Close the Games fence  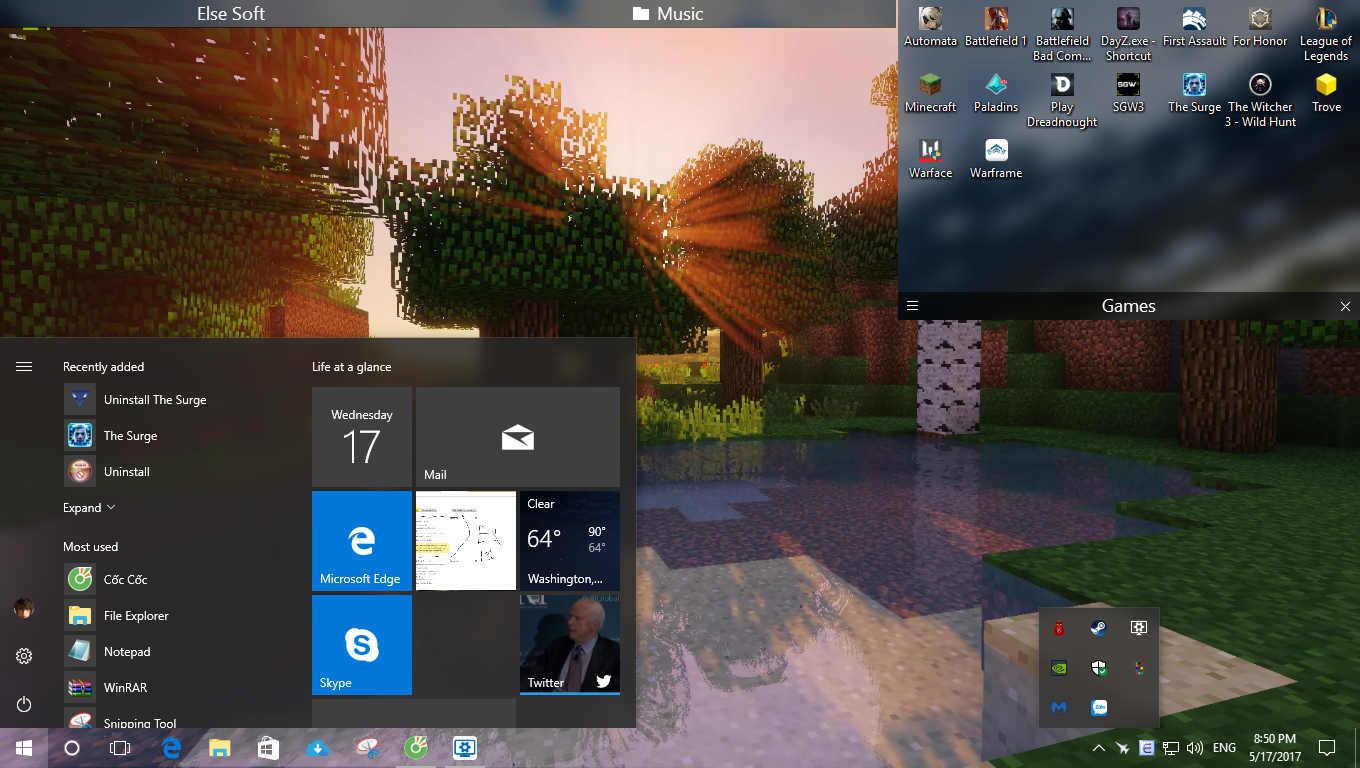(x=1345, y=306)
